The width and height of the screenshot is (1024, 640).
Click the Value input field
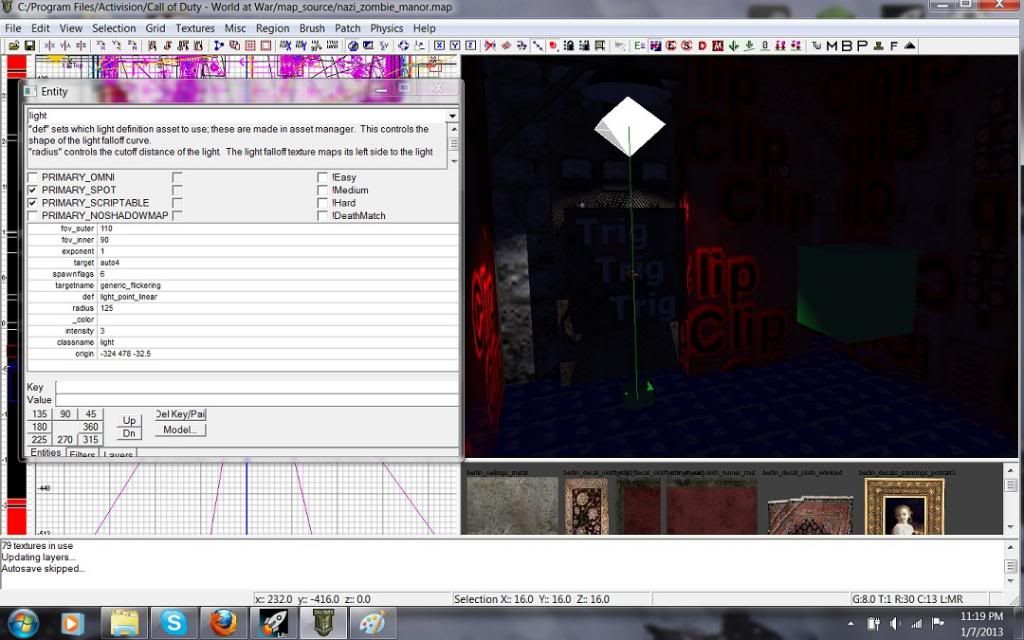pyautogui.click(x=257, y=400)
